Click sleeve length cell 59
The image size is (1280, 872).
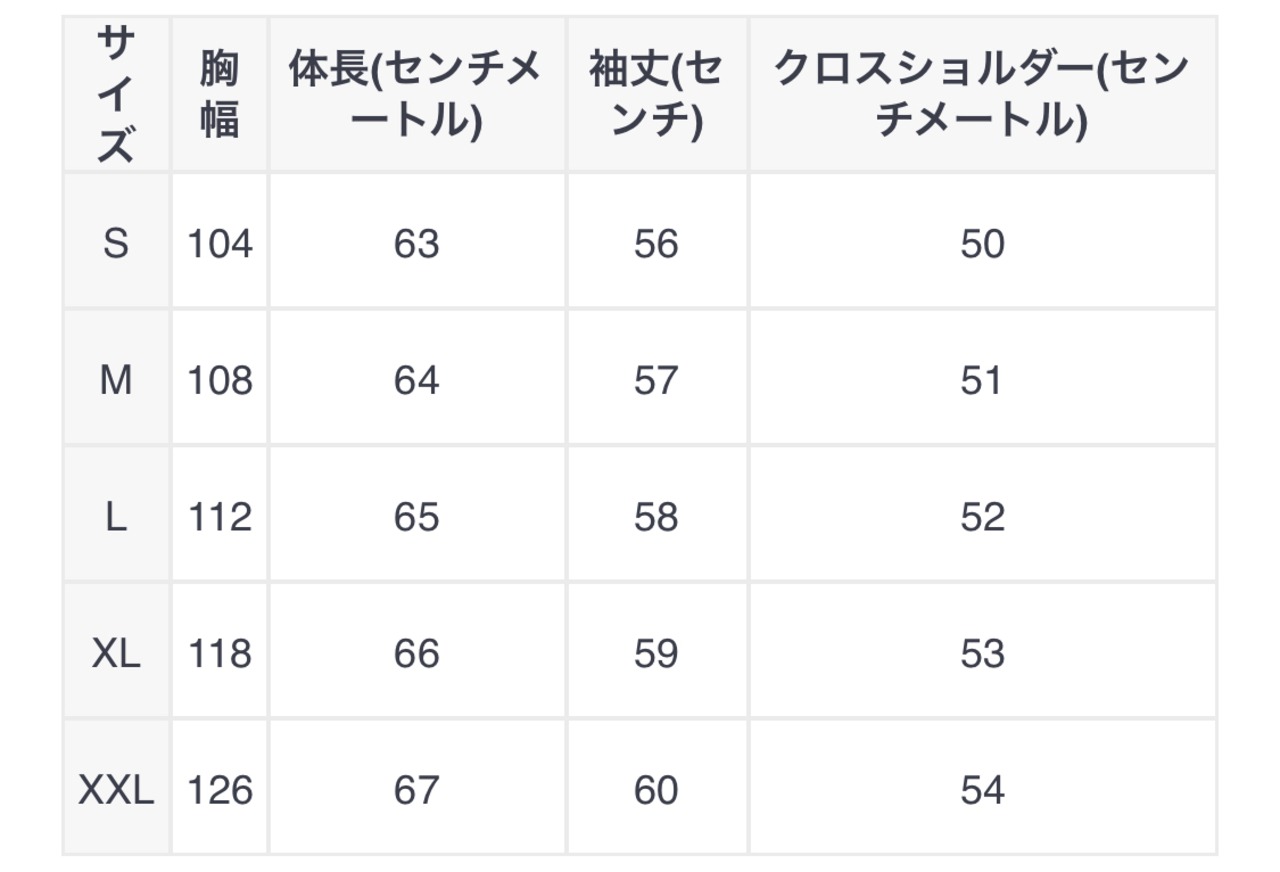(656, 654)
